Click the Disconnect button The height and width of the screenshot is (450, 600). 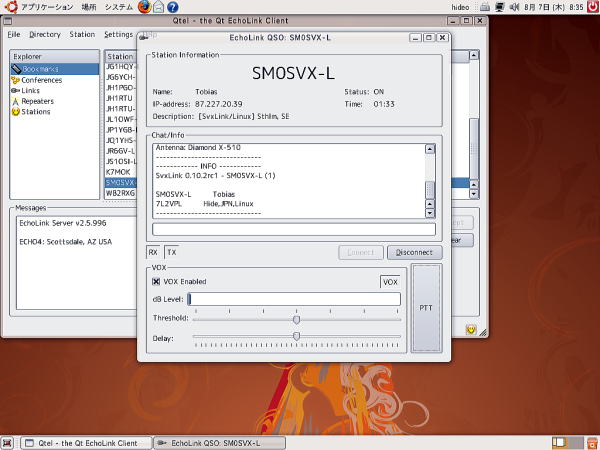pyautogui.click(x=414, y=253)
